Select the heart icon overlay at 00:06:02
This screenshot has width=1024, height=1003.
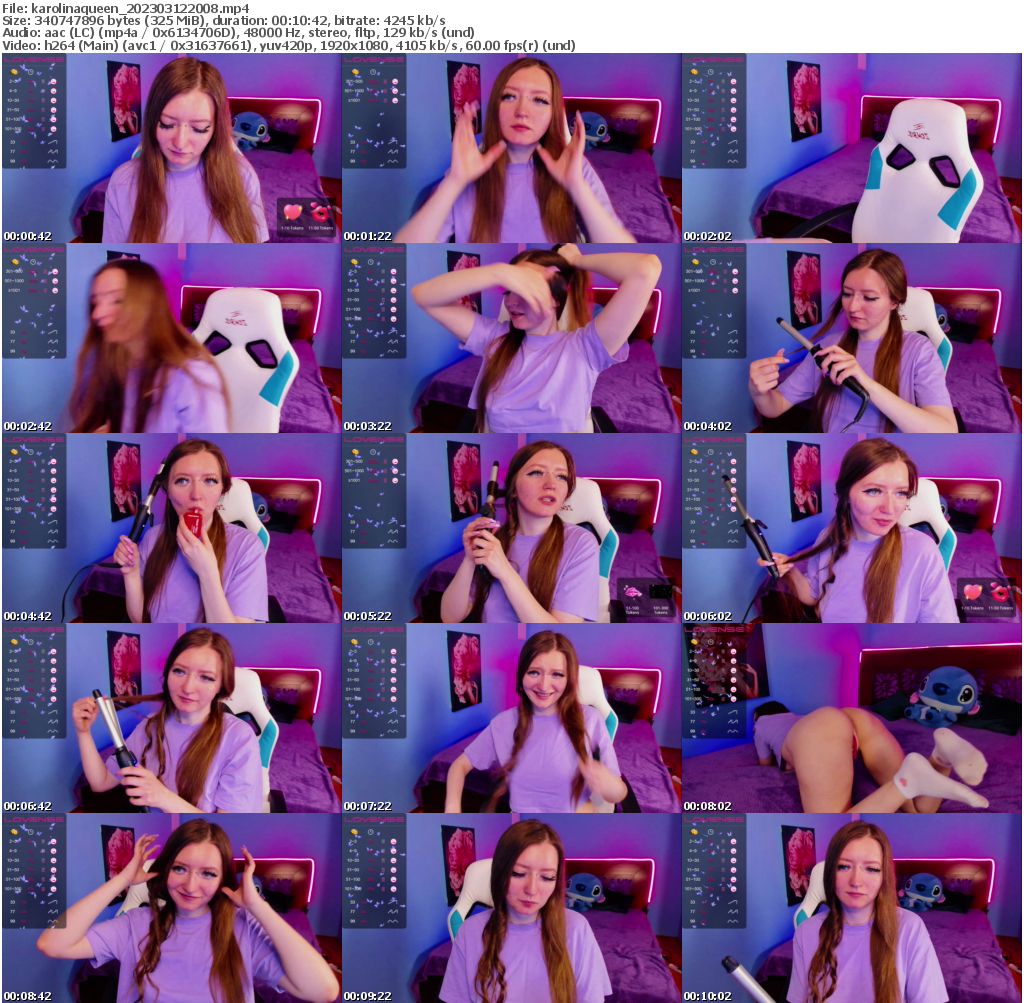(973, 592)
